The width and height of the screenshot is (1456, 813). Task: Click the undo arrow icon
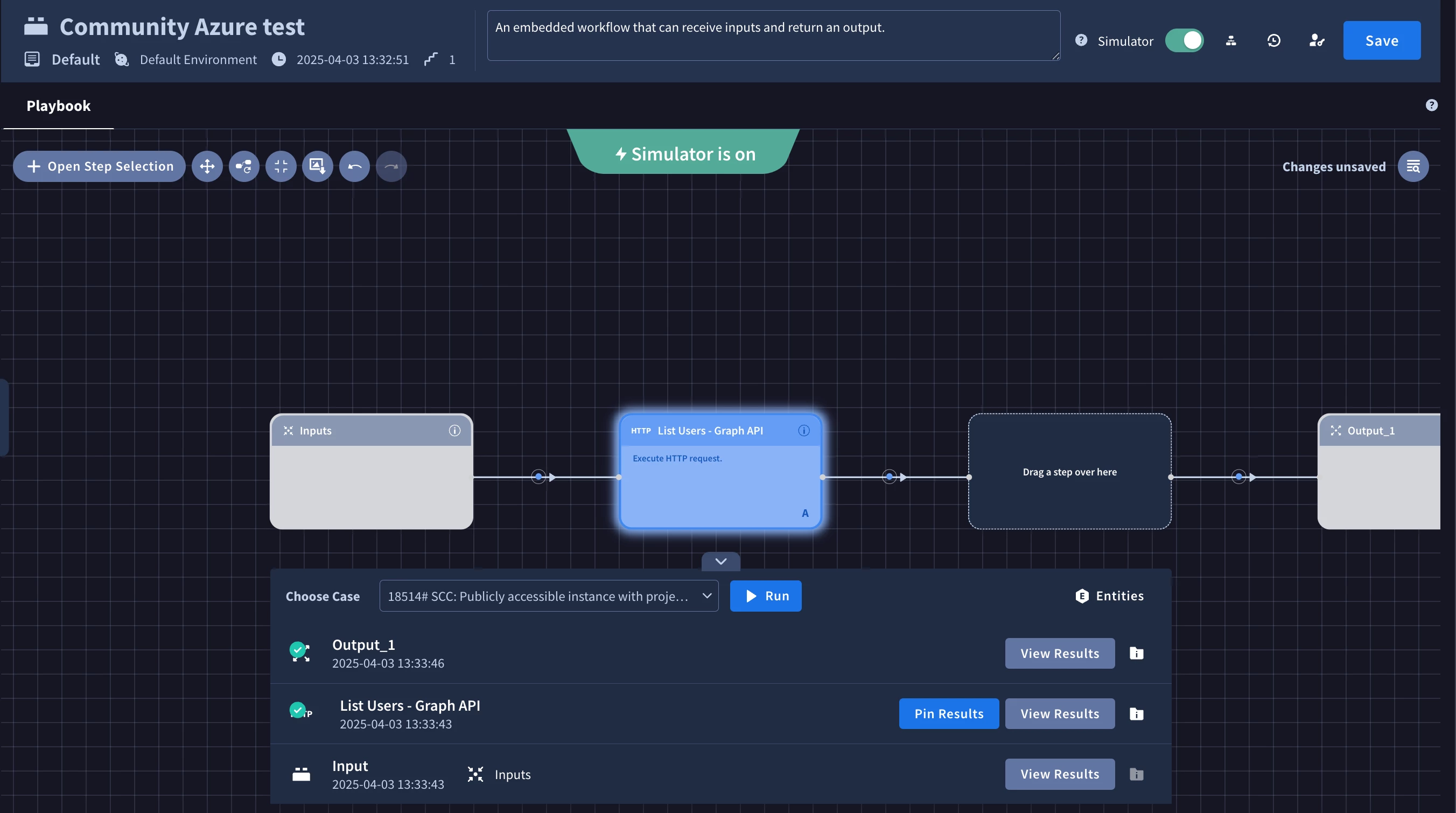pos(354,166)
